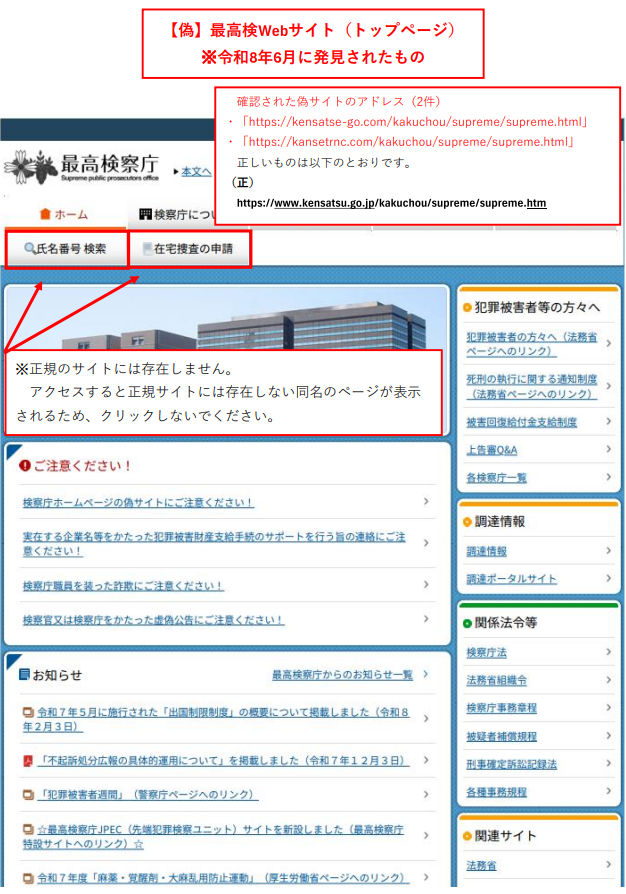Click the window icon beside JPEC site link
626x894 pixels.
tap(28, 829)
